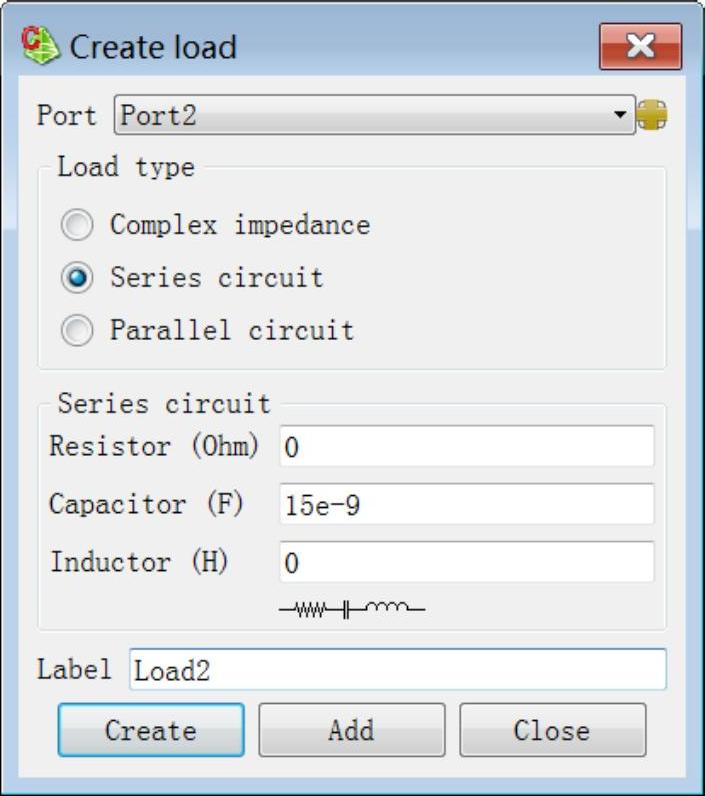The image size is (705, 796).
Task: Click the Label field containing Load2
Action: click(397, 670)
